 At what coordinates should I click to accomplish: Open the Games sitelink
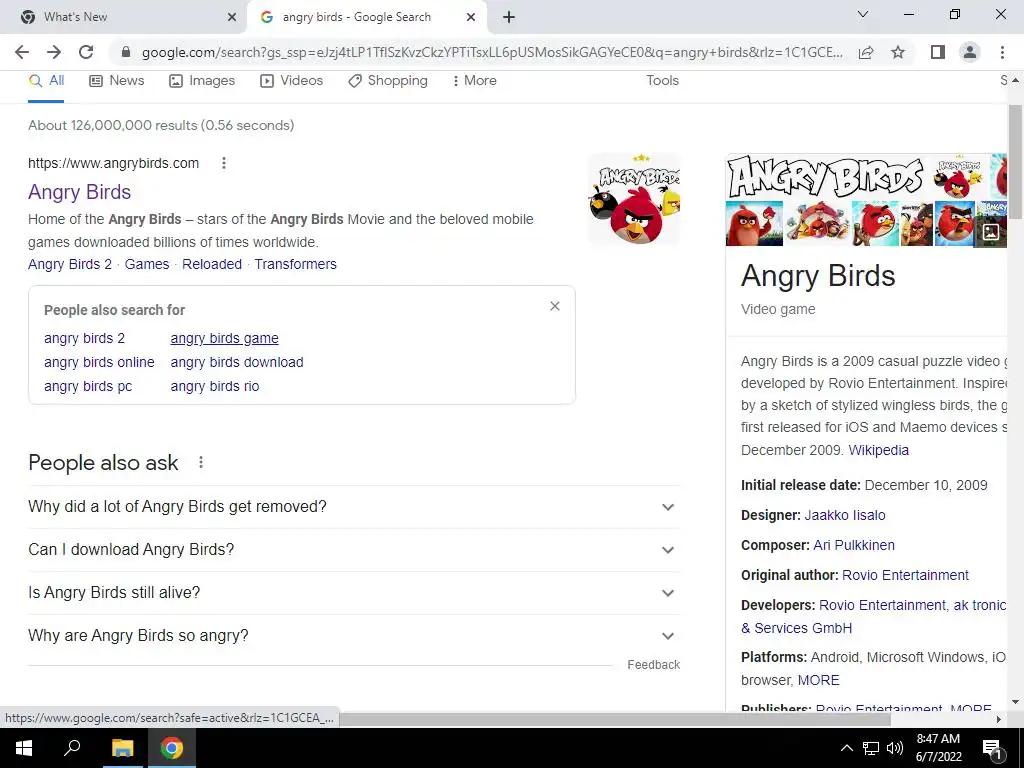pos(147,264)
